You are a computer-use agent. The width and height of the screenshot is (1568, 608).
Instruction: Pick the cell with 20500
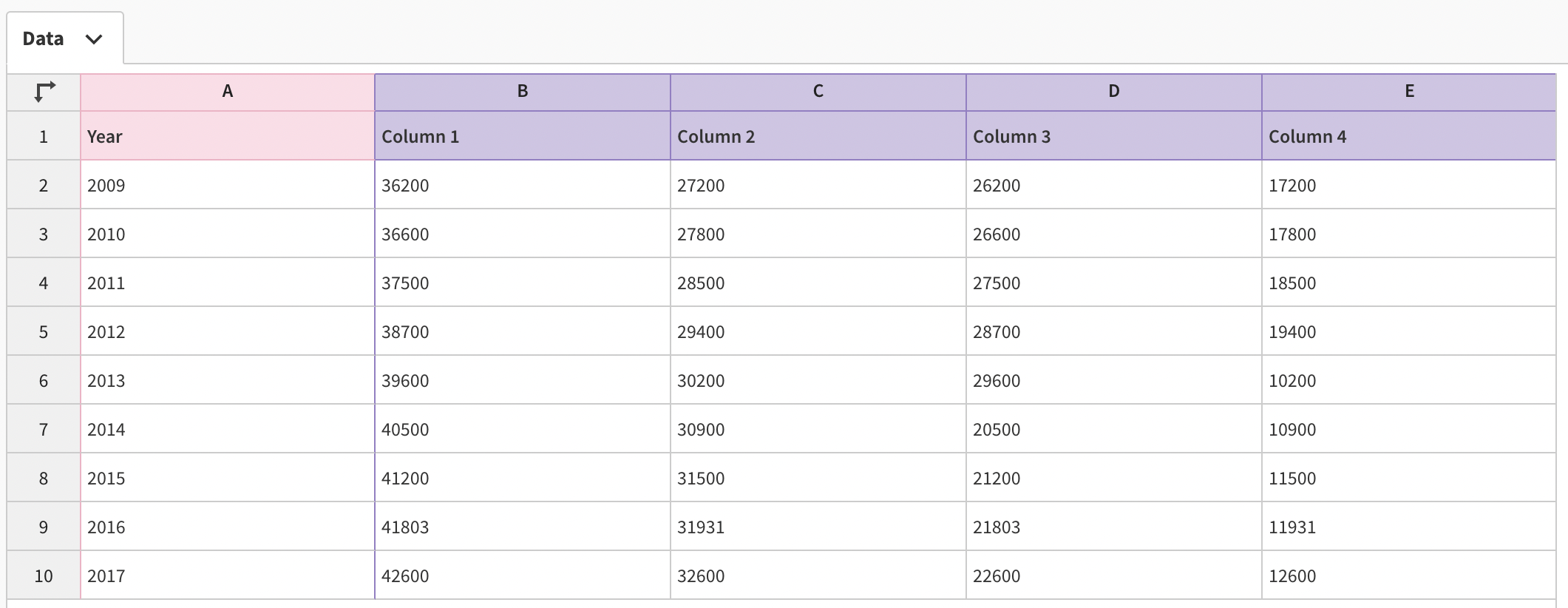[1114, 429]
